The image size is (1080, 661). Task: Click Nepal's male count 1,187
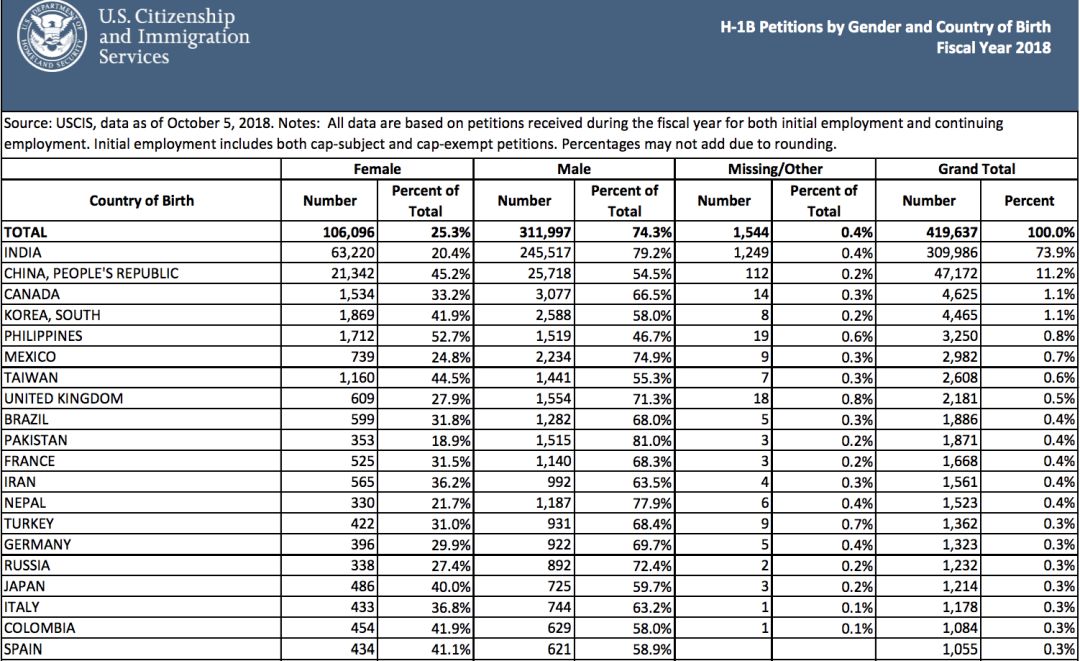click(554, 503)
